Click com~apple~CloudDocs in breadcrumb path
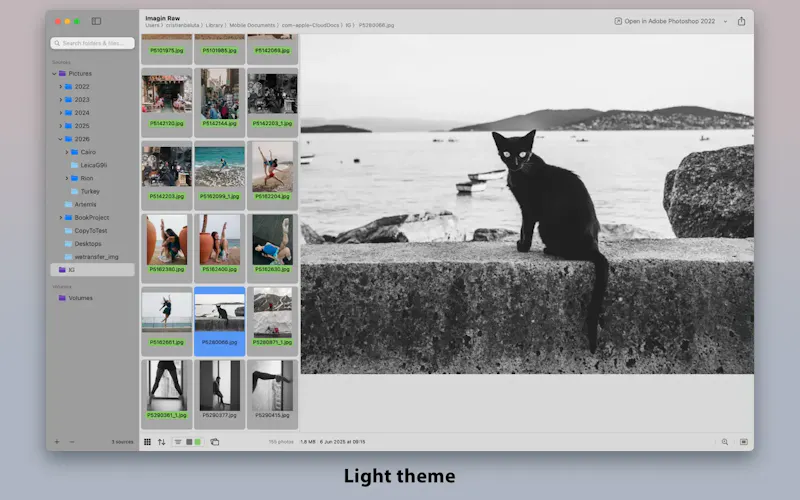800x500 pixels. tap(310, 25)
